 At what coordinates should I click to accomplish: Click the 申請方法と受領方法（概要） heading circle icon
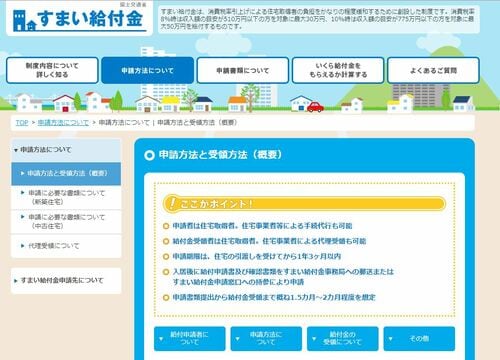[x=149, y=155]
